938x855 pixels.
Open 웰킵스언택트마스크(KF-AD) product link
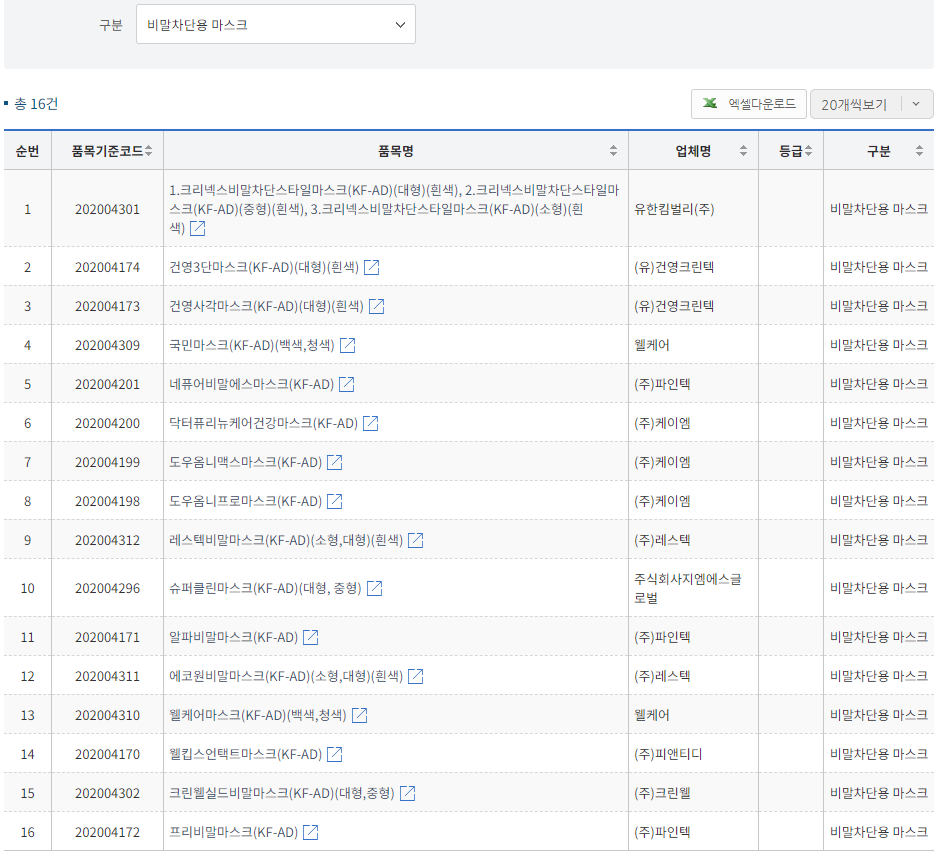245,754
